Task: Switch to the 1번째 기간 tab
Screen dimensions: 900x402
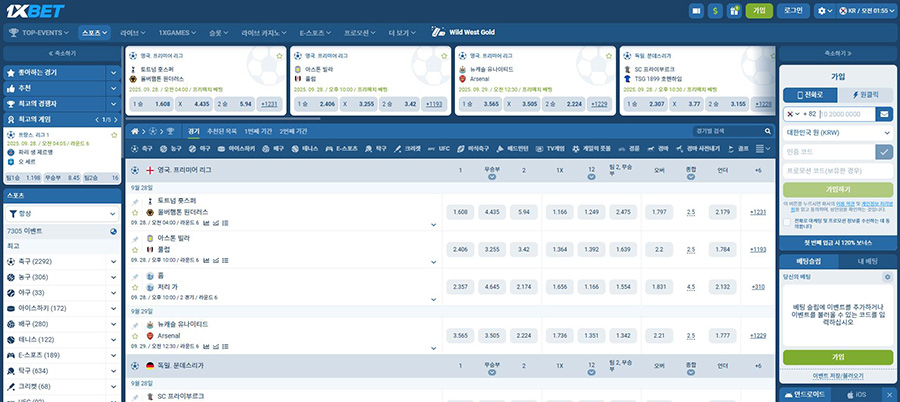Action: pos(258,132)
